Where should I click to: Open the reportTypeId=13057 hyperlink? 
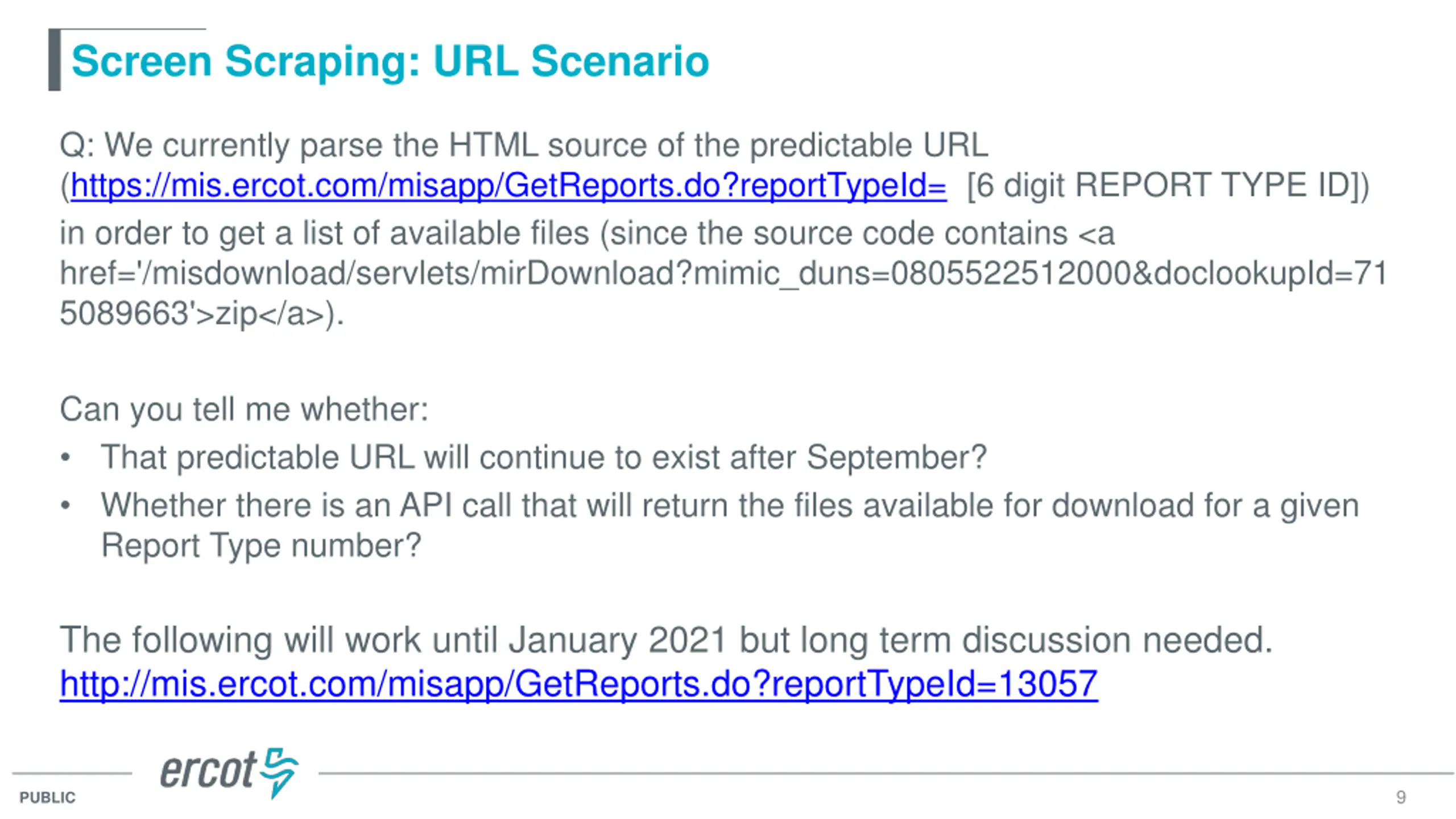(578, 684)
